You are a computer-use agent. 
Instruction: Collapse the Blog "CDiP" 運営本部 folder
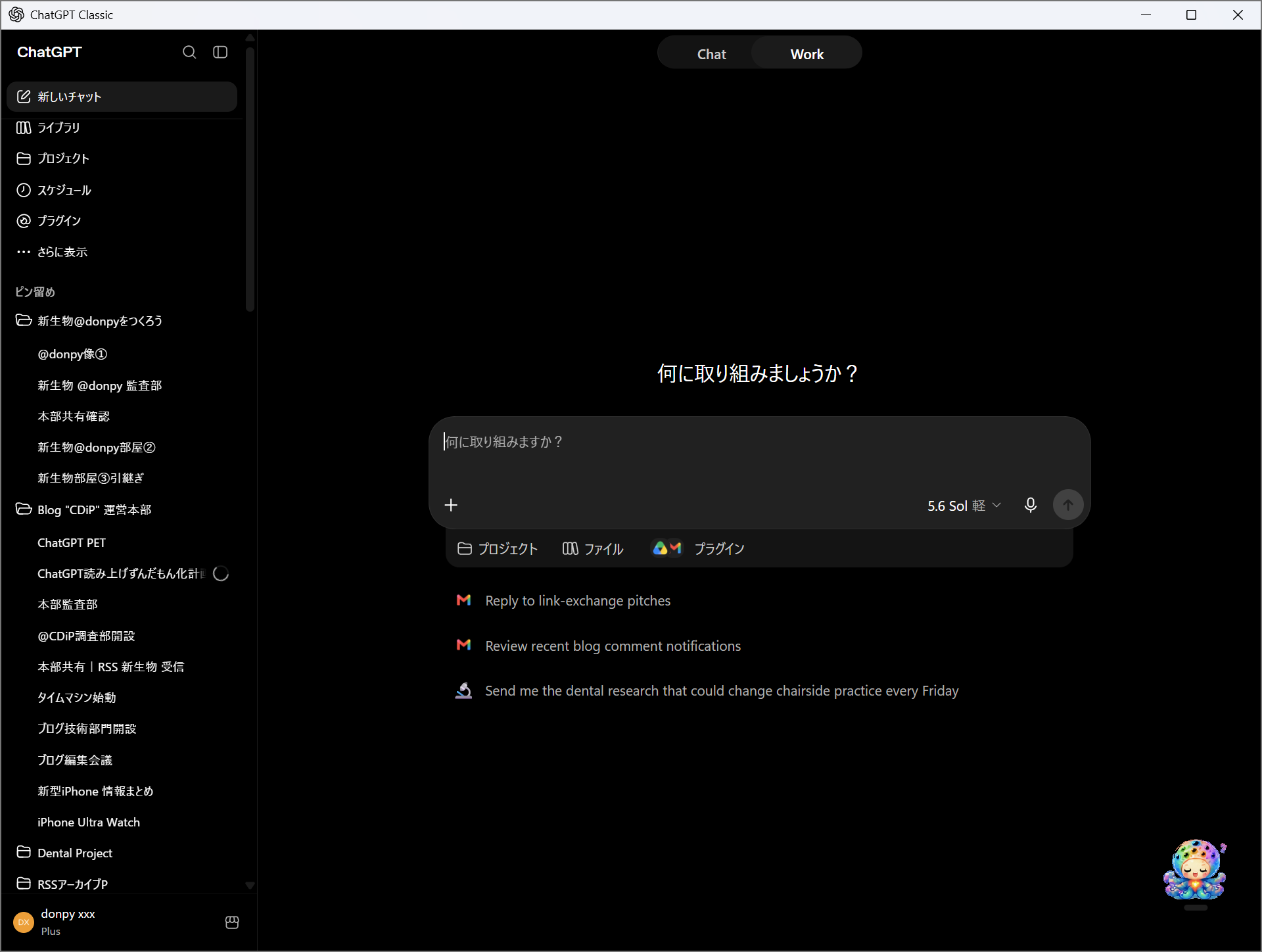coord(122,510)
